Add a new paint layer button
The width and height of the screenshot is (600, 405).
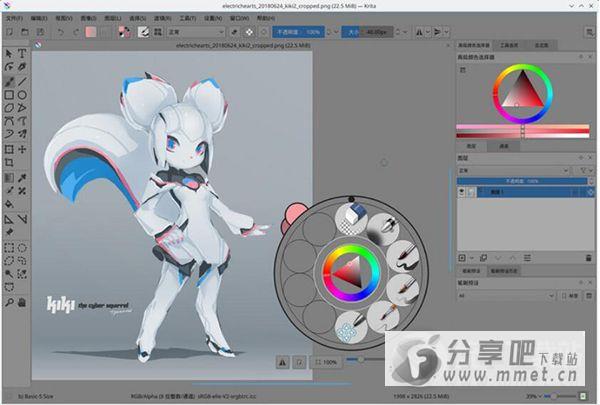(462, 258)
